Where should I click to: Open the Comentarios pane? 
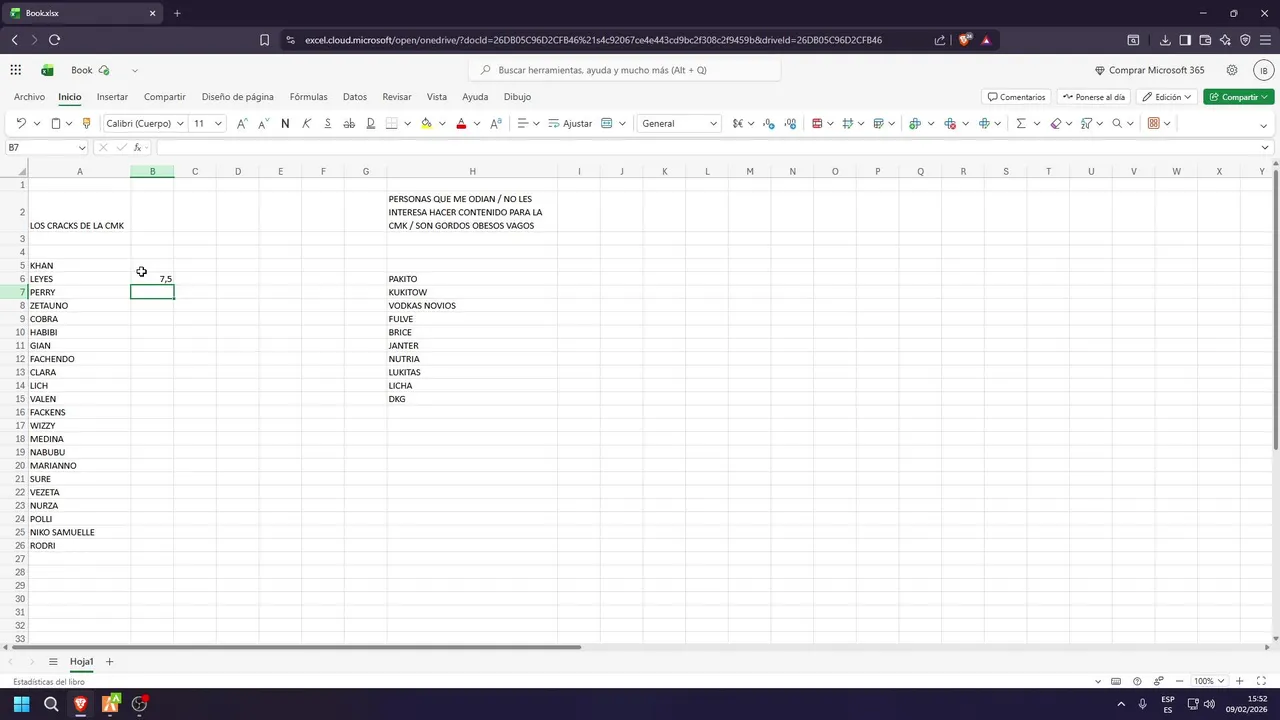[x=1016, y=97]
